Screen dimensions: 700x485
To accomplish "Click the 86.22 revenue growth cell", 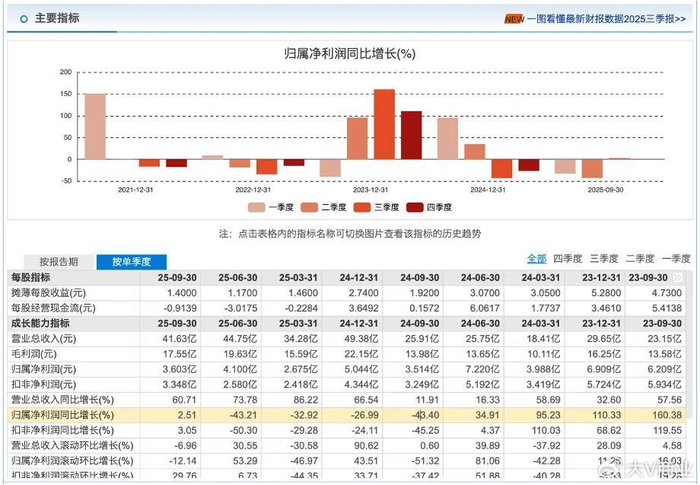I will 306,400.
